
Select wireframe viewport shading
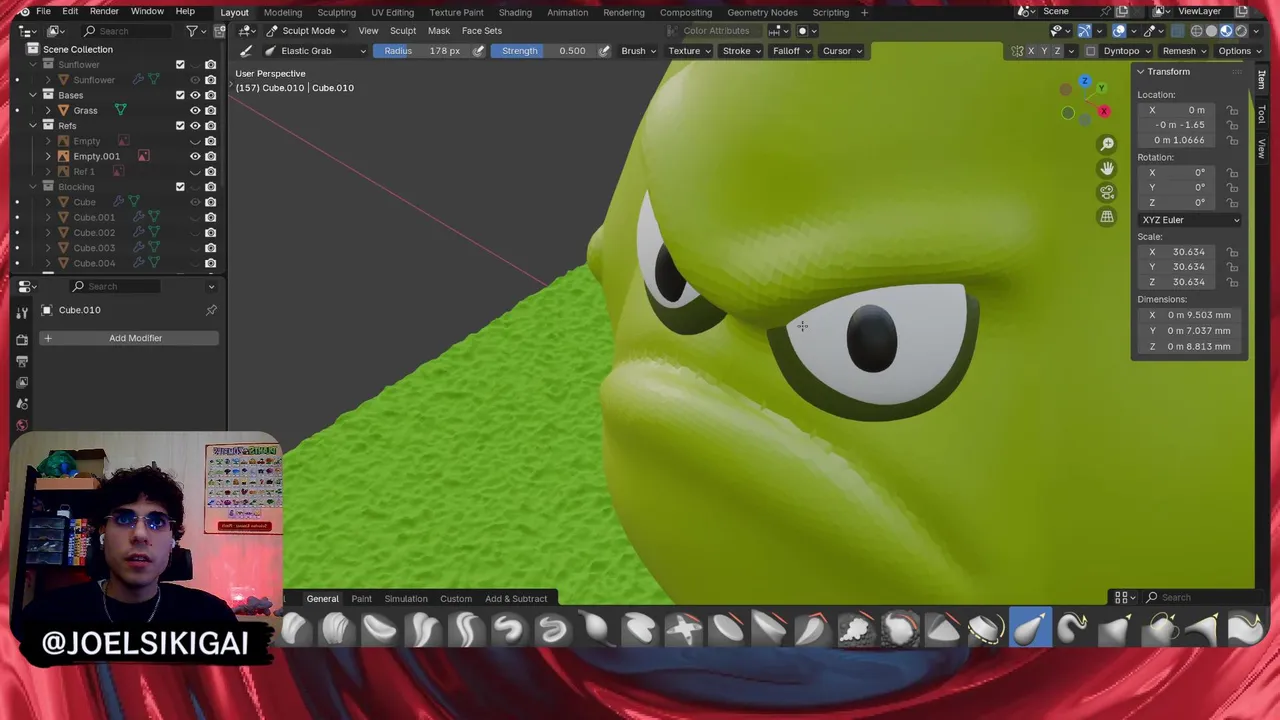click(x=1196, y=31)
